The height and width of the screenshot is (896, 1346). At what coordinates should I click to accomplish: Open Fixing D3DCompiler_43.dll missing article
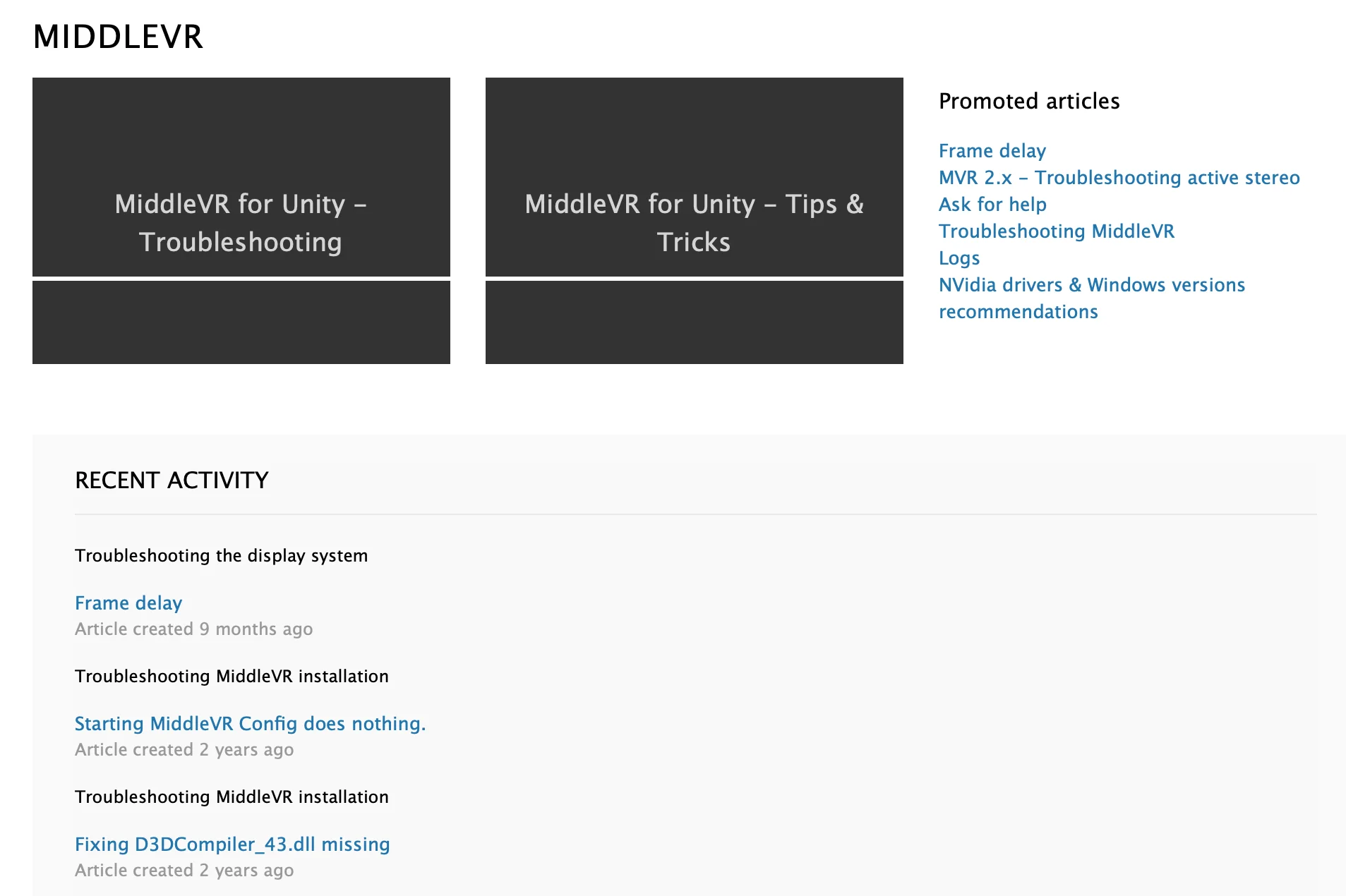tap(232, 844)
